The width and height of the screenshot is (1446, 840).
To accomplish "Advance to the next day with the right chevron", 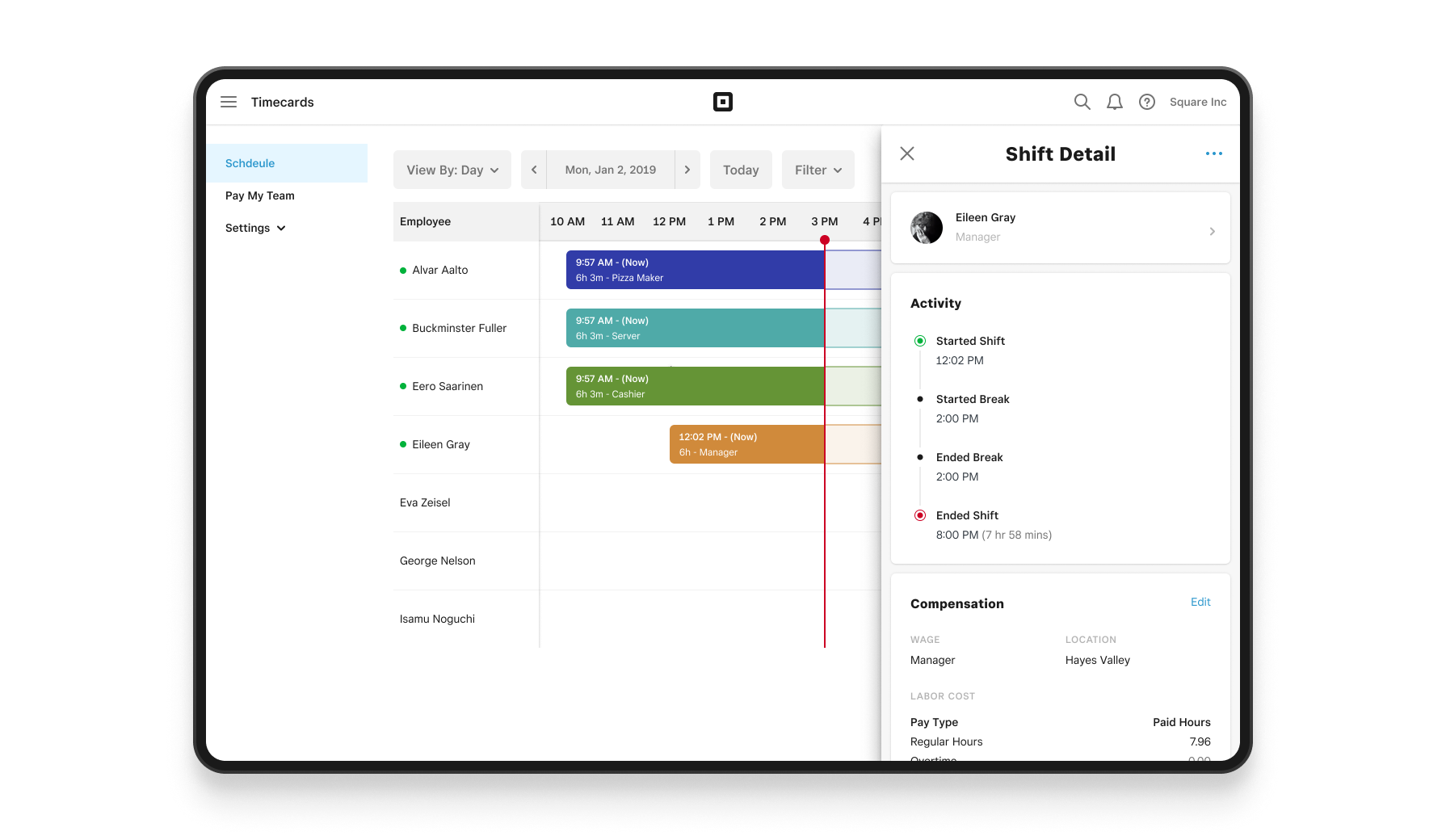I will tap(687, 170).
